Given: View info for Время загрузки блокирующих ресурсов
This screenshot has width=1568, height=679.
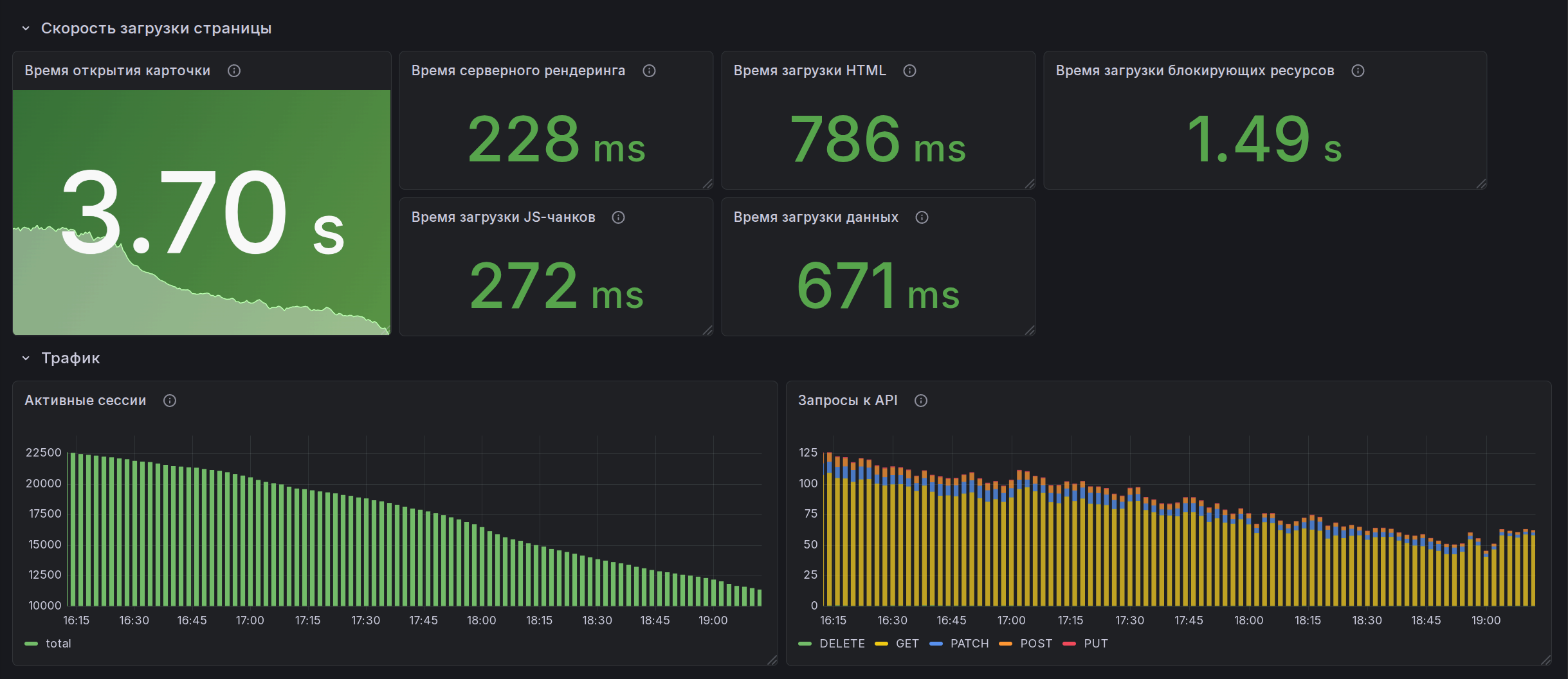Looking at the screenshot, I should [1358, 71].
